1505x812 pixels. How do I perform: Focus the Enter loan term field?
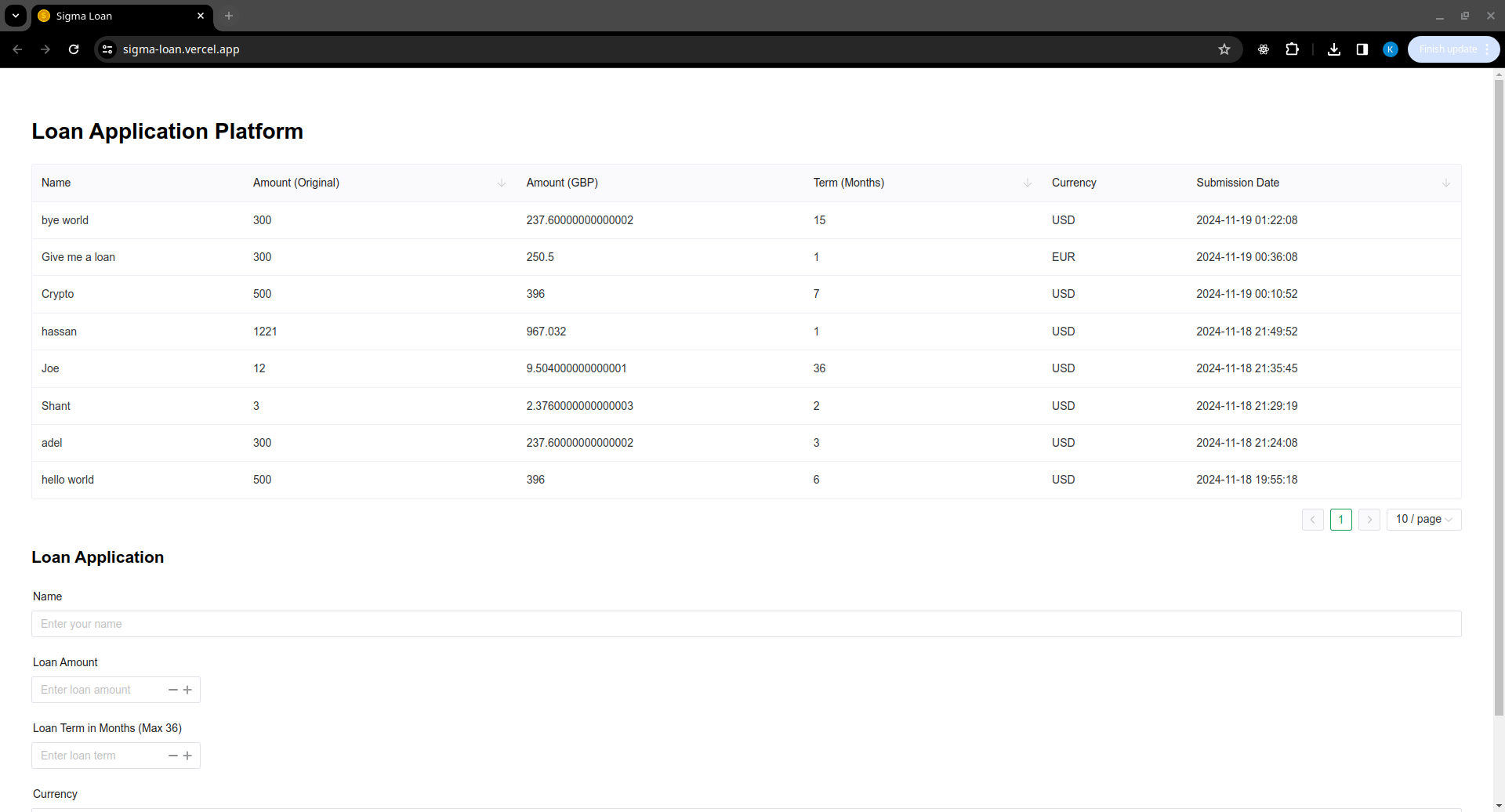[100, 756]
